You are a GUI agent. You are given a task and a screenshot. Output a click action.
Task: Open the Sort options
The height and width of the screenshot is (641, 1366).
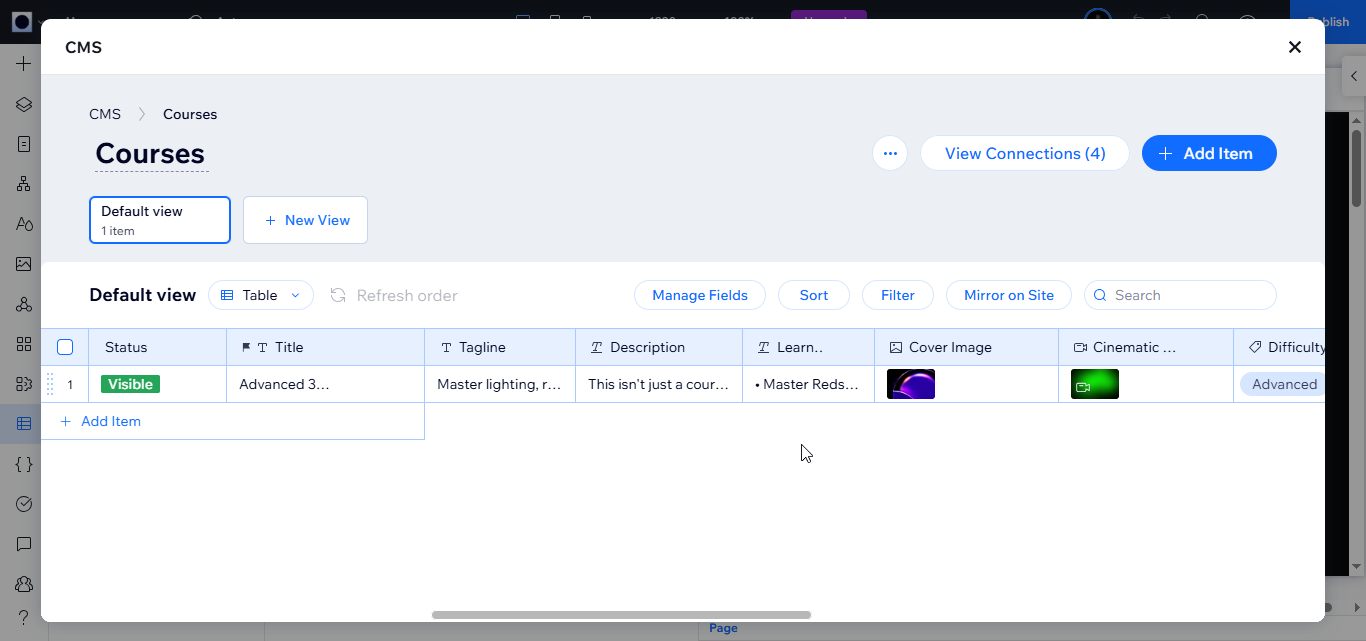coord(814,295)
